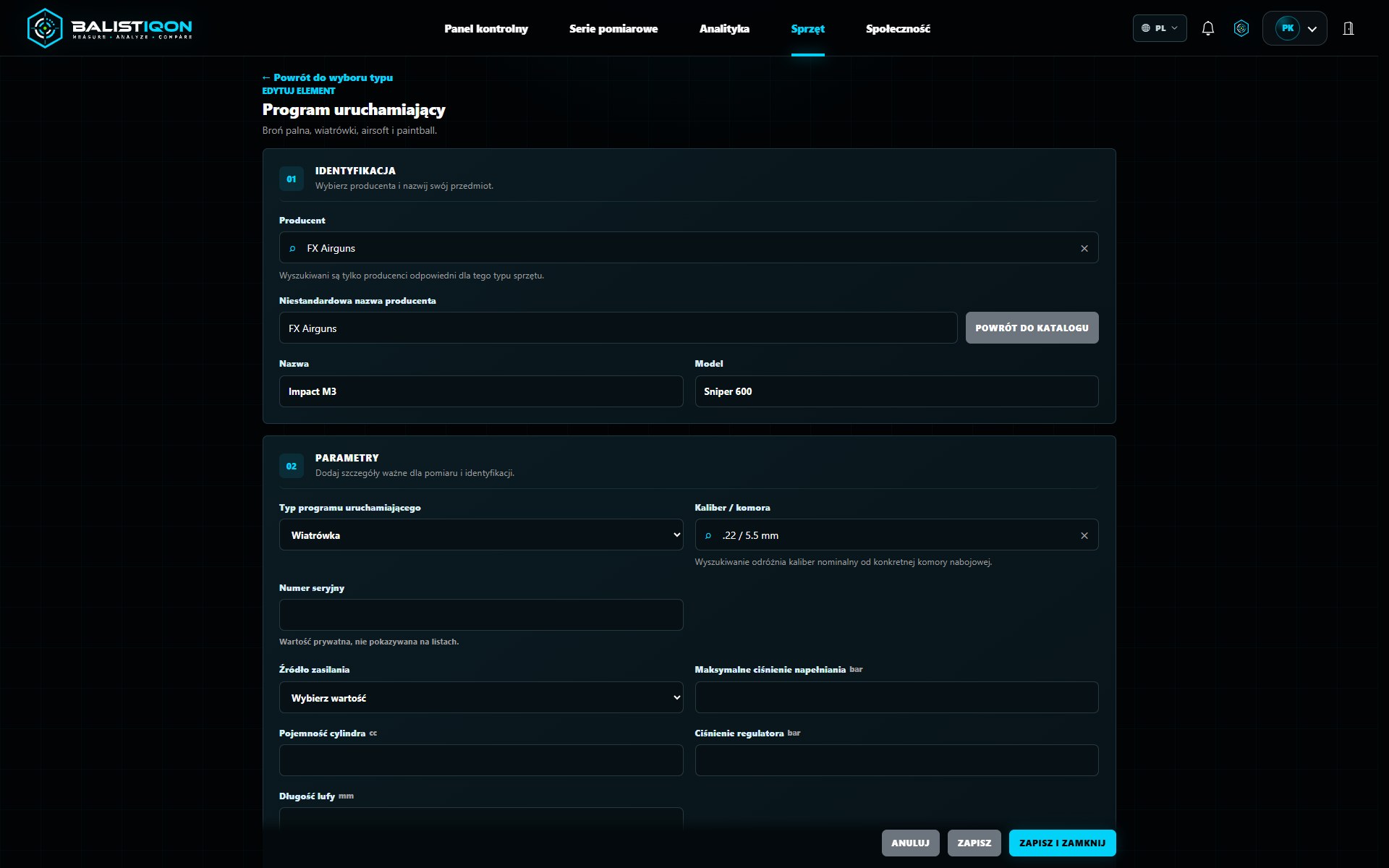The width and height of the screenshot is (1389, 868).
Task: Click the Identyfikacja heading
Action: click(355, 171)
